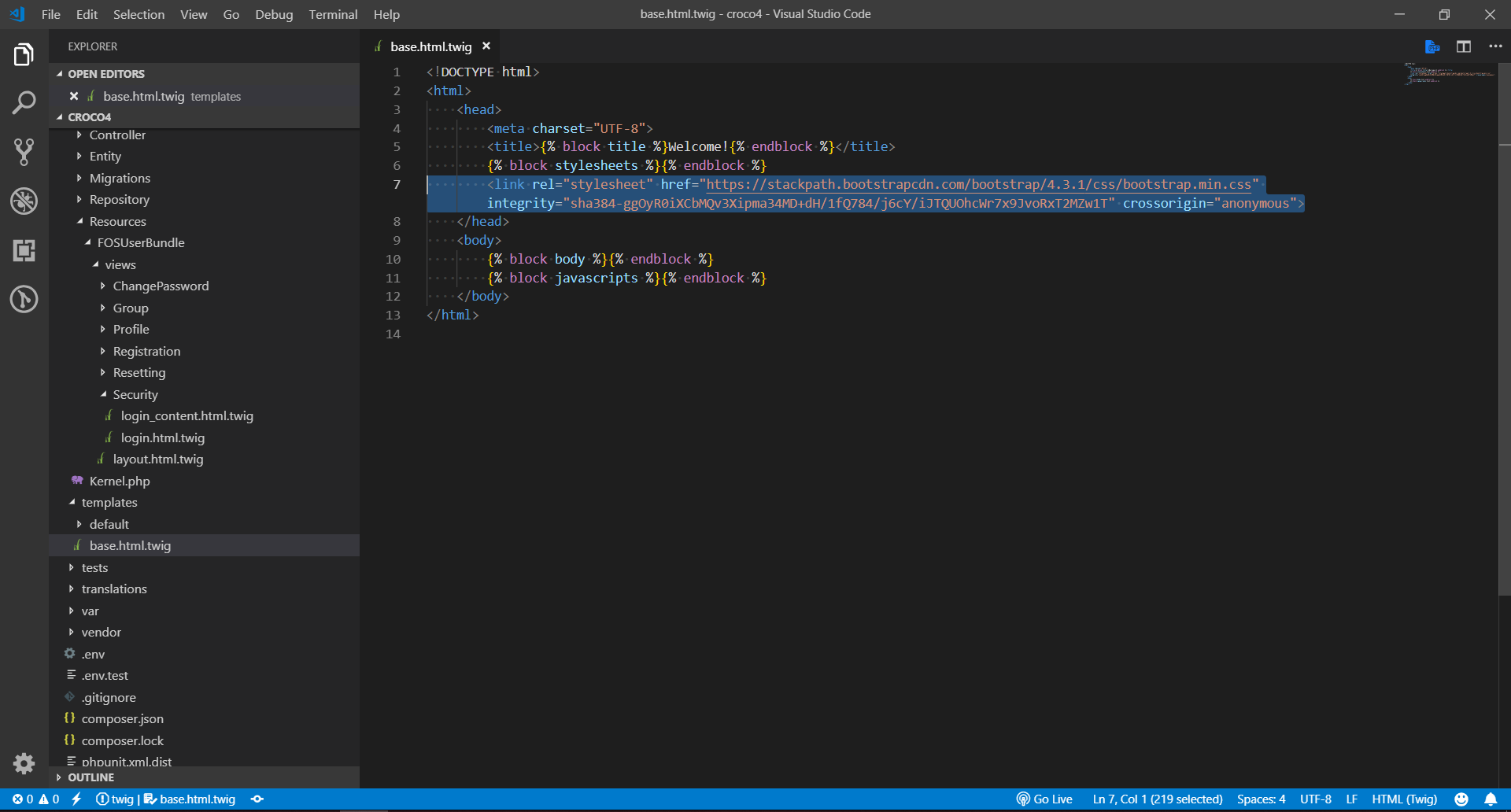Click the warnings count status icon

49,799
